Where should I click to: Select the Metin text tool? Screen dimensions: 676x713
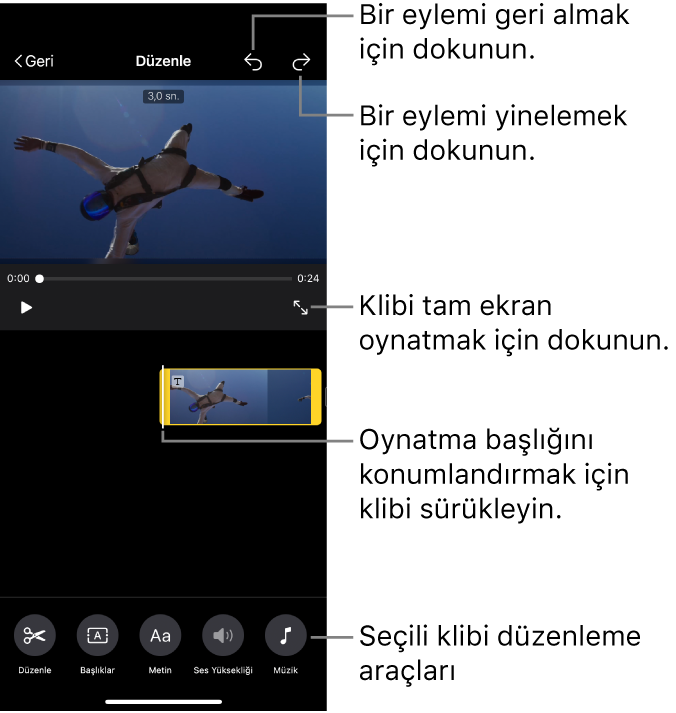point(160,635)
